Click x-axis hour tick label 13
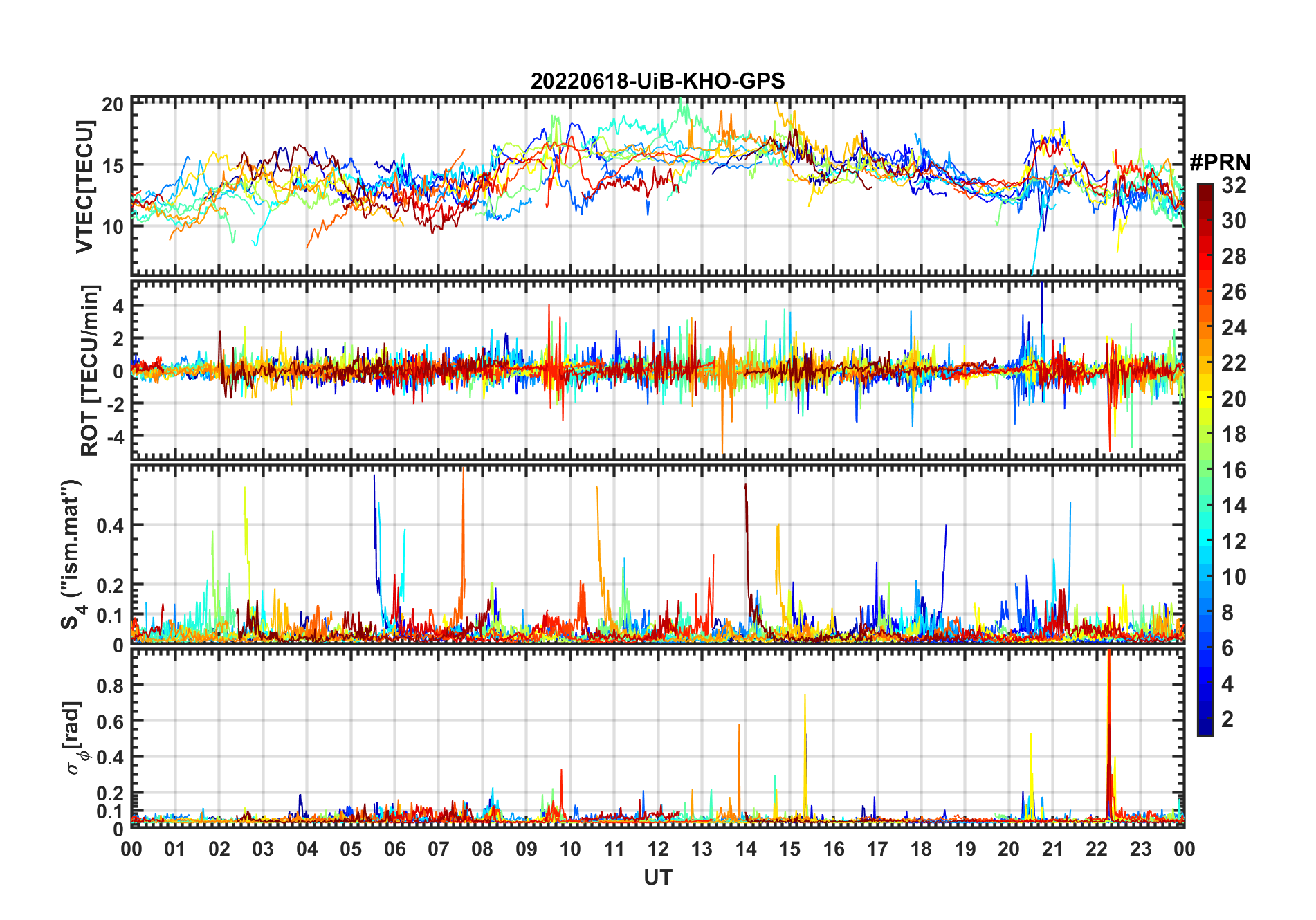The height and width of the screenshot is (920, 1316). point(702,849)
